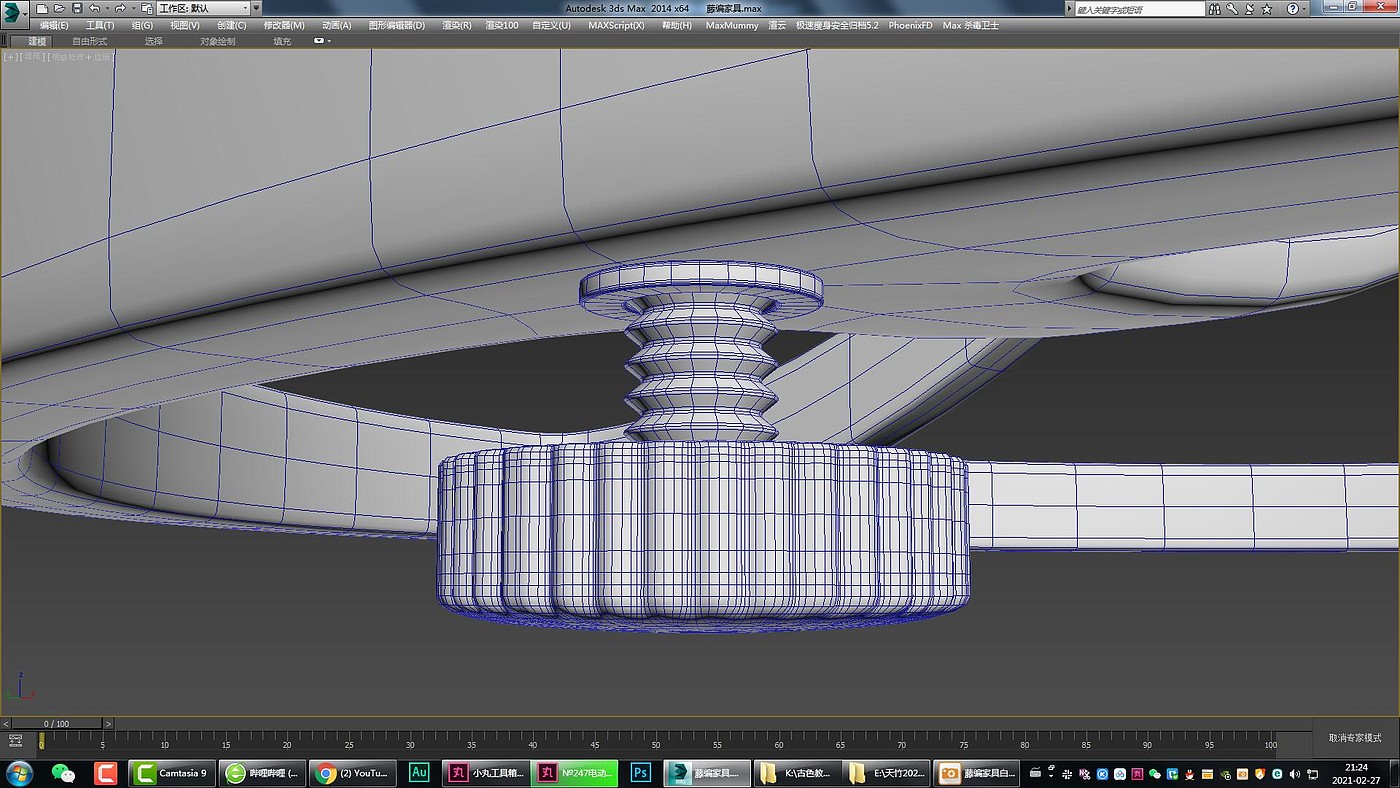Screen dimensions: 1400x788
Task: Click the Undo arrow icon
Action: pos(94,8)
